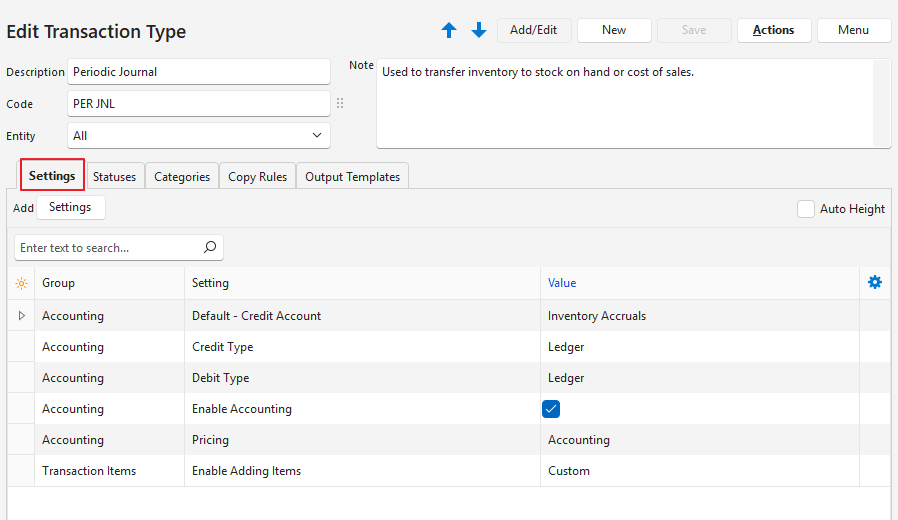Click the Note field scrollbar
The width and height of the screenshot is (898, 520).
pyautogui.click(x=881, y=103)
